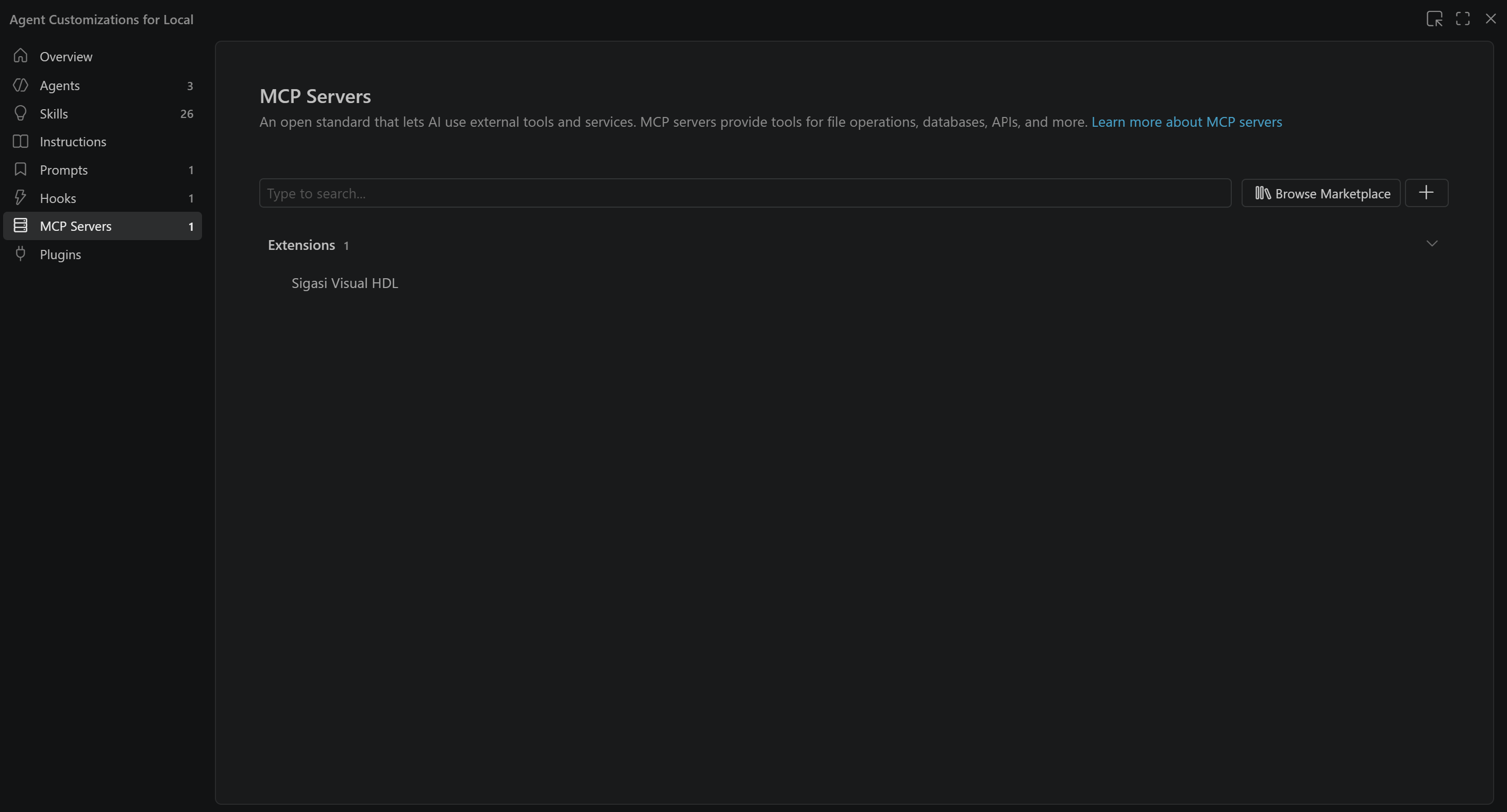
Task: Click the Prompts bookmark icon
Action: (x=21, y=170)
